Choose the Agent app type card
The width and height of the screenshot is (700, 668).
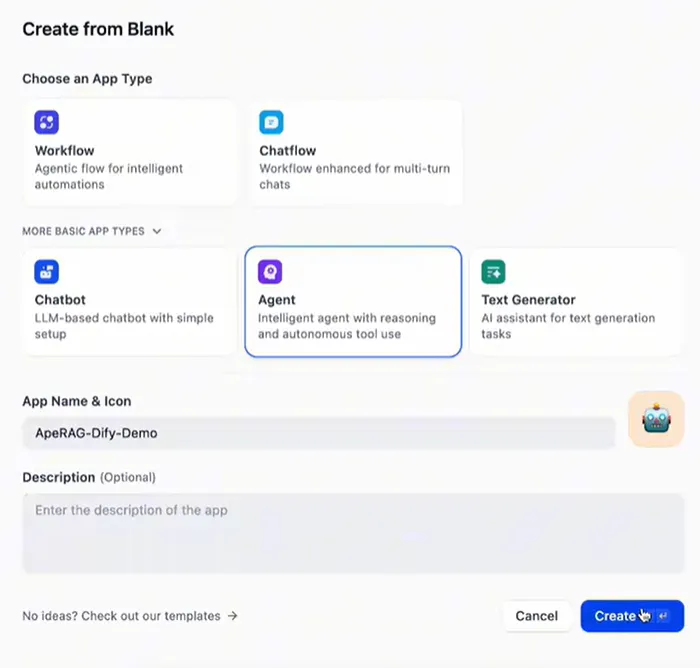click(x=353, y=302)
